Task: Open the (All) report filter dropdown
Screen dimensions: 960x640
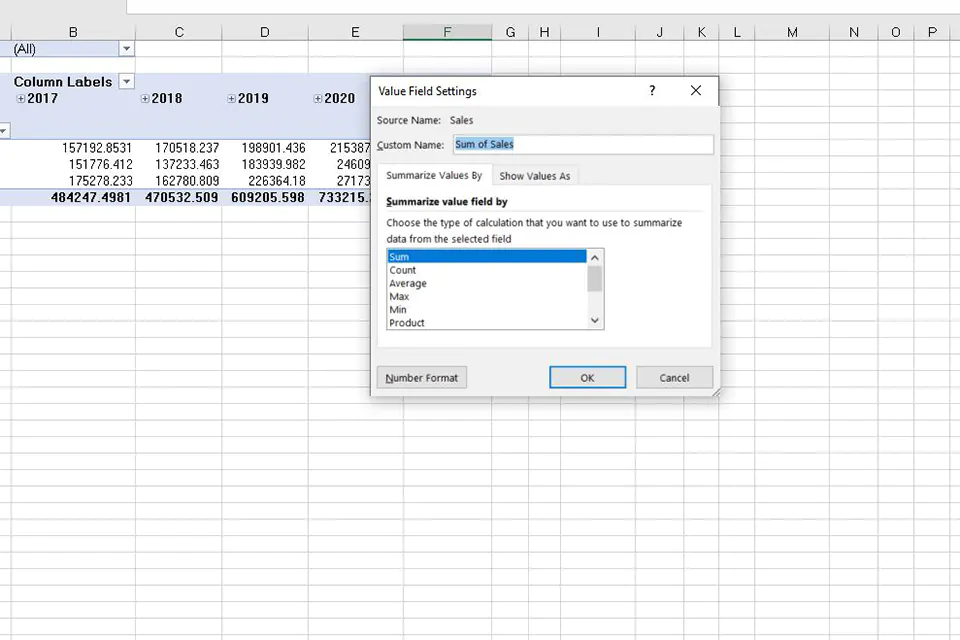Action: coord(126,48)
